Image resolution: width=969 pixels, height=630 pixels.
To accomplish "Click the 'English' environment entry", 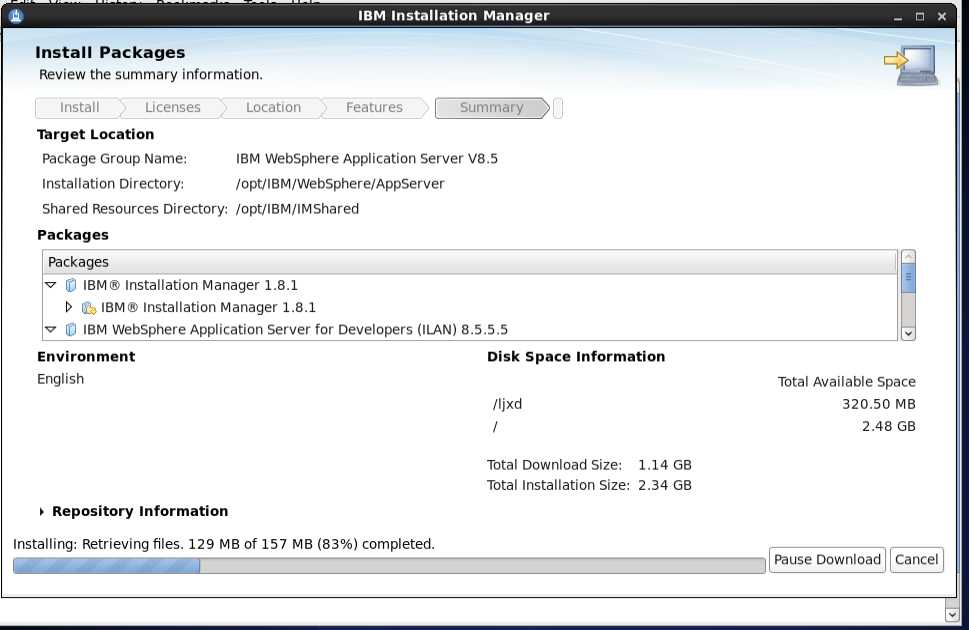I will point(61,379).
